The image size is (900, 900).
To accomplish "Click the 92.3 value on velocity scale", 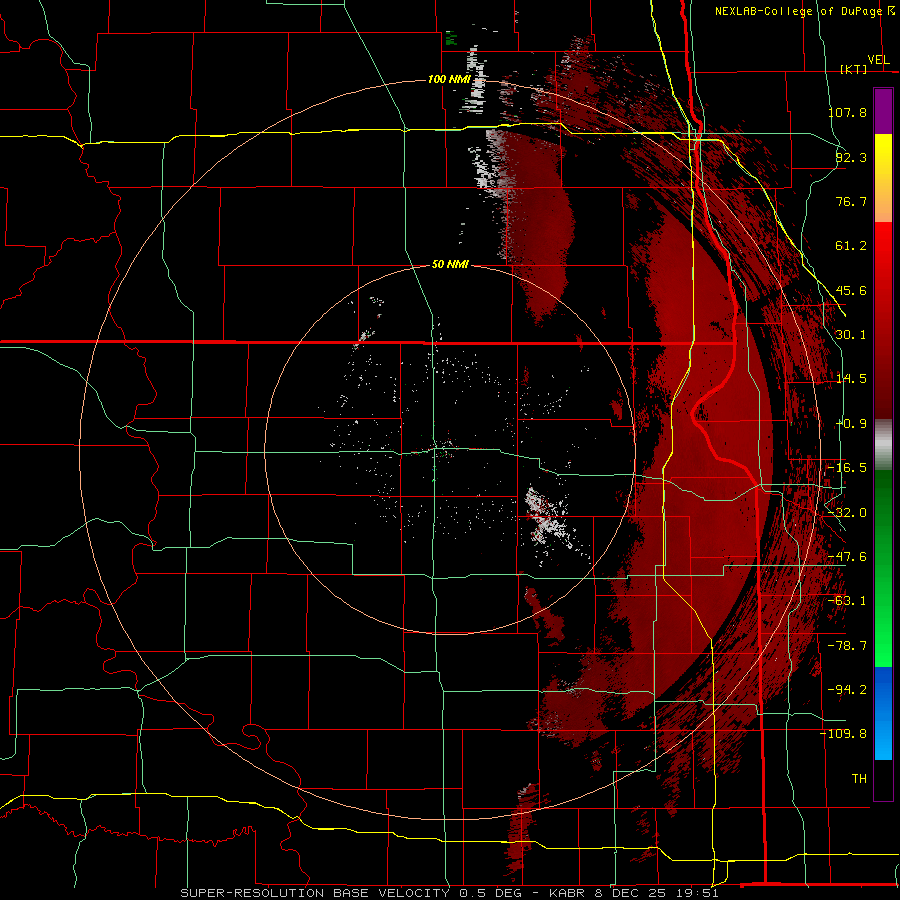I will (x=851, y=157).
